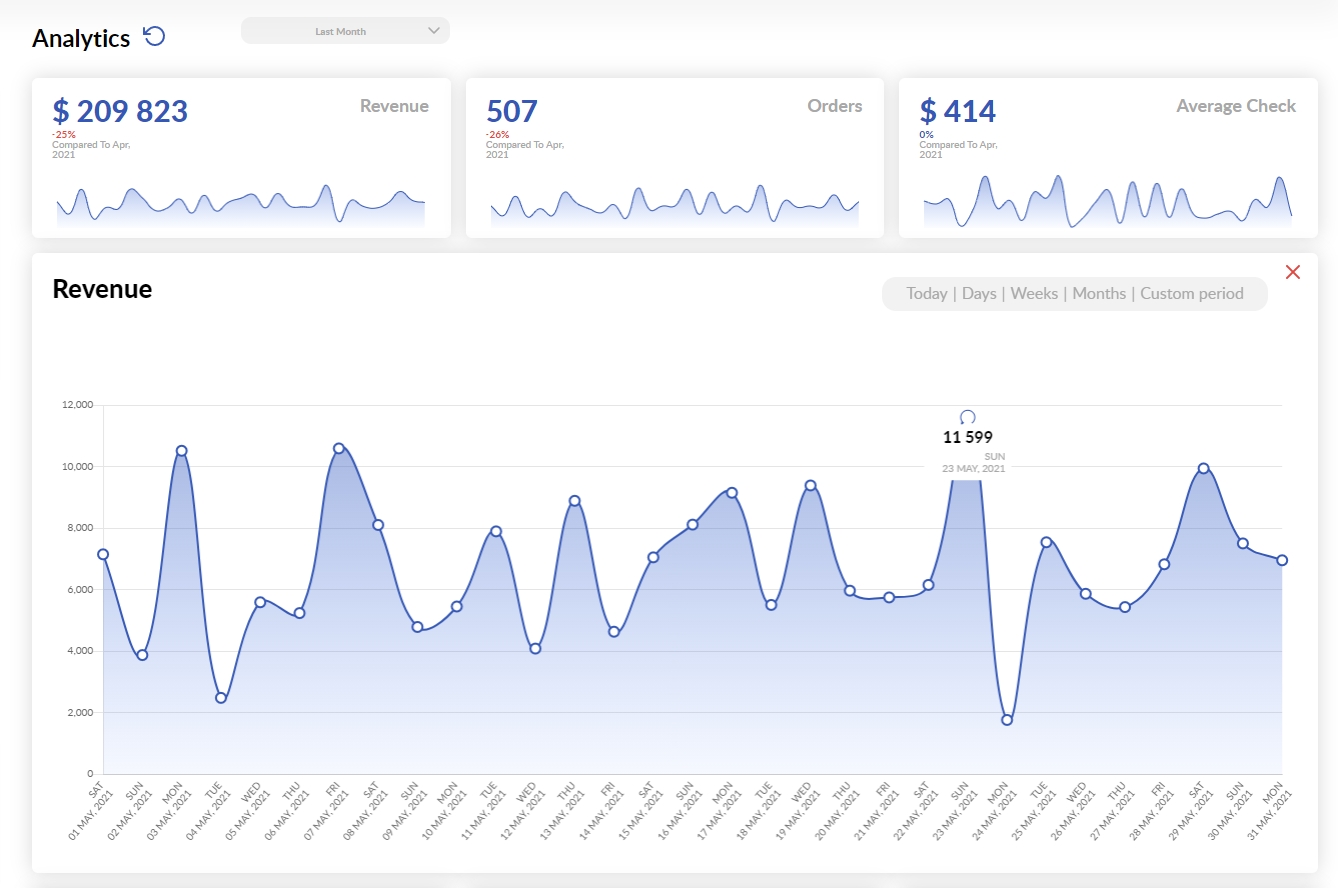1338x888 pixels.
Task: Click the 31 May 2021 data point
Action: coord(1282,560)
